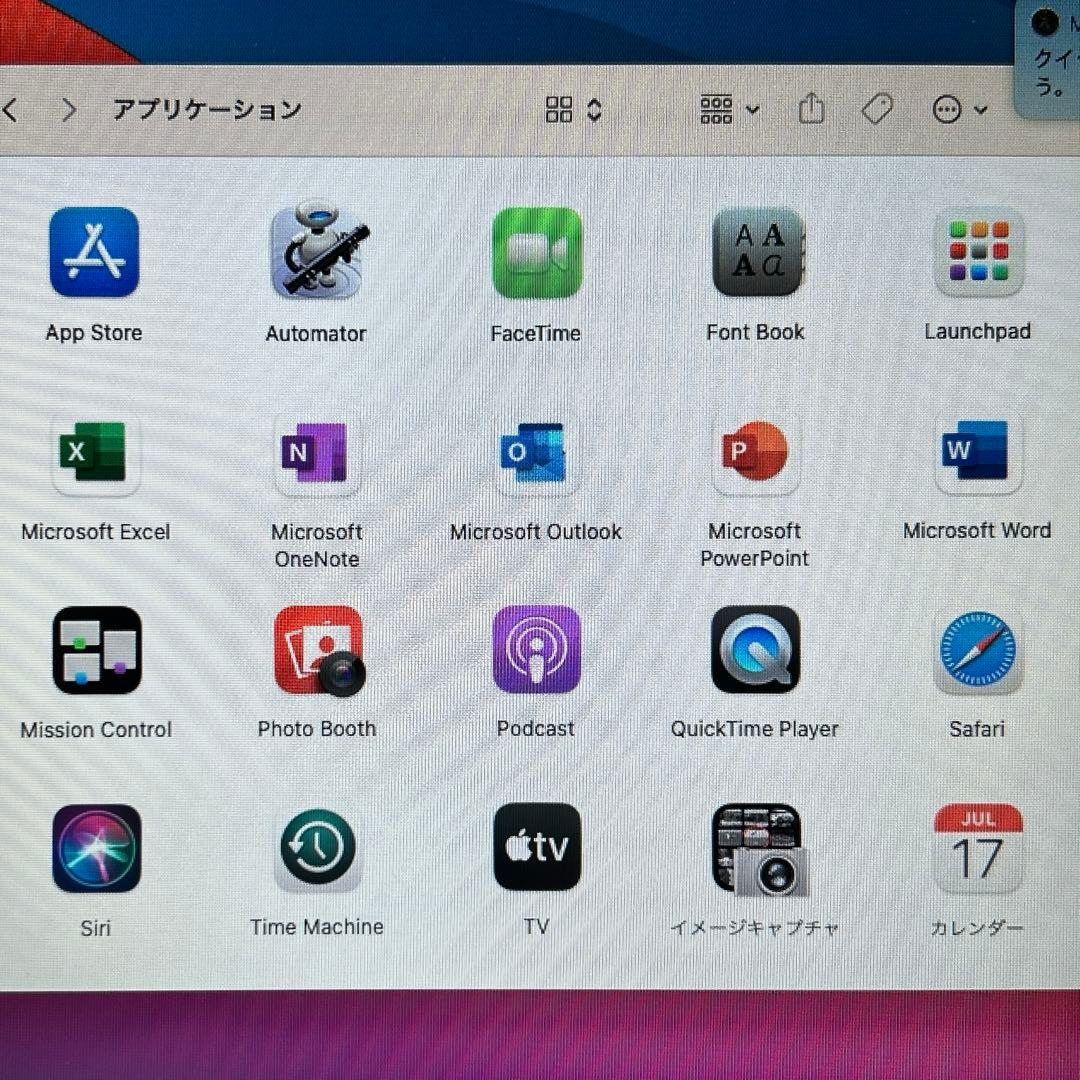Select the Microsoft Word icon
Image resolution: width=1080 pixels, height=1080 pixels.
(977, 450)
